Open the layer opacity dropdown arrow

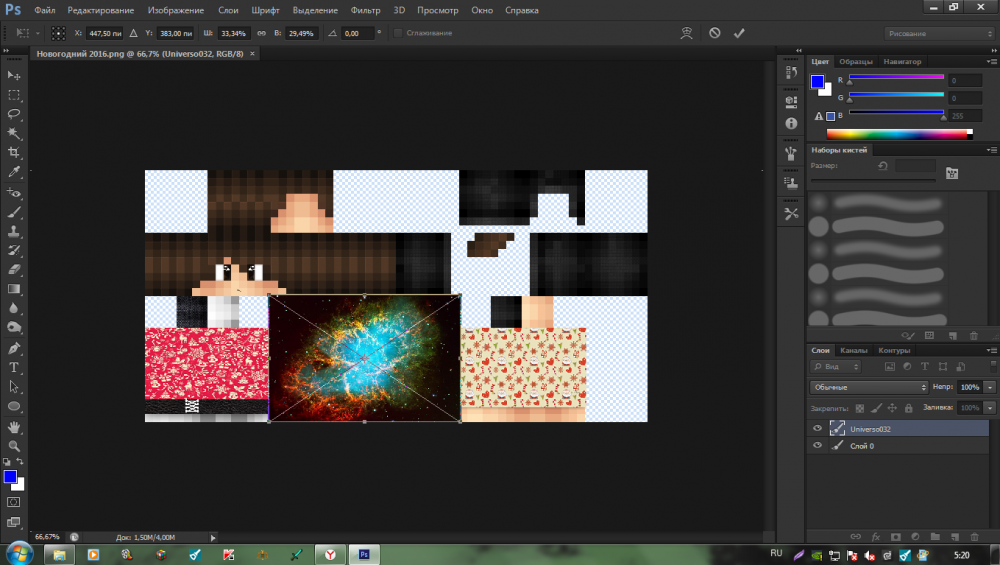click(x=990, y=387)
